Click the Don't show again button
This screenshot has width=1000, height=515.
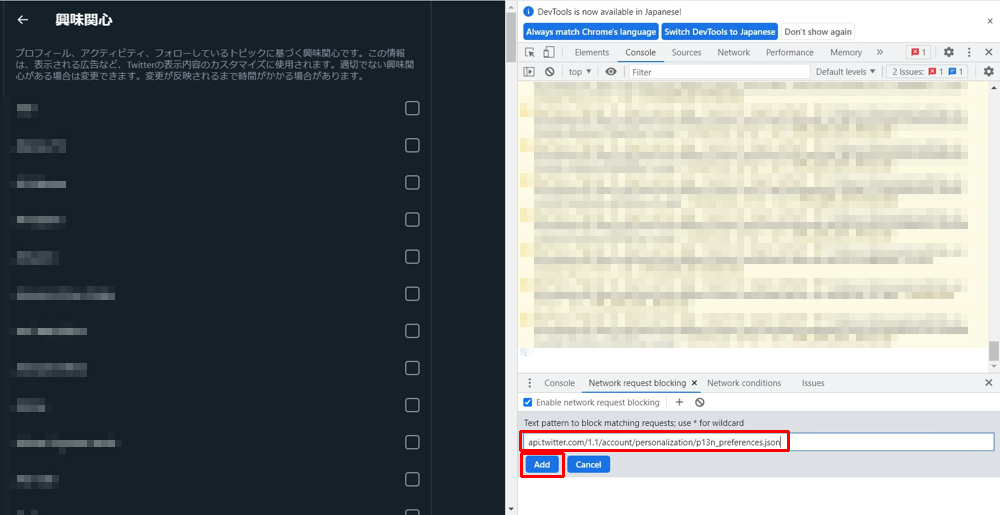point(817,32)
